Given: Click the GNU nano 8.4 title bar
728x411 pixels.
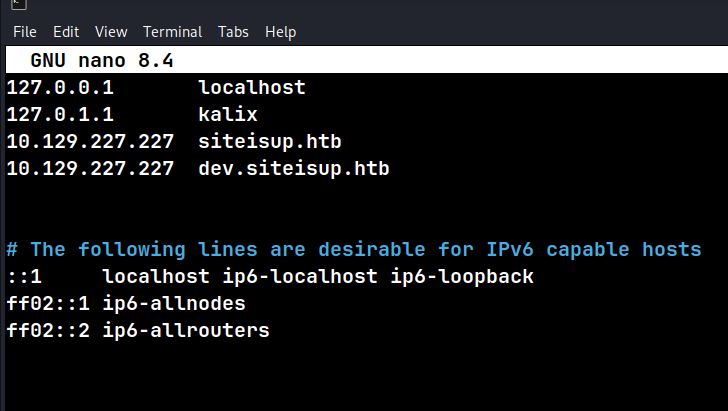Looking at the screenshot, I should (x=367, y=60).
